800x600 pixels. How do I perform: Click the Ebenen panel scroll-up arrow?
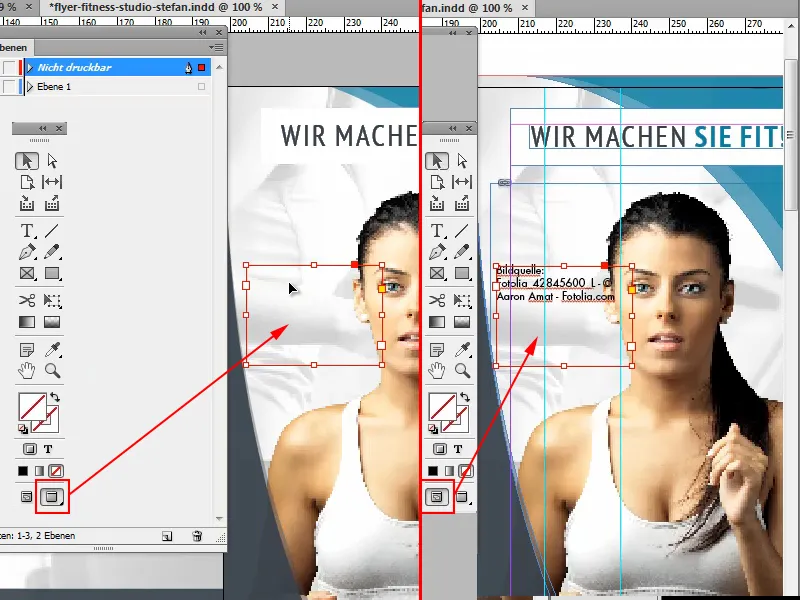219,67
